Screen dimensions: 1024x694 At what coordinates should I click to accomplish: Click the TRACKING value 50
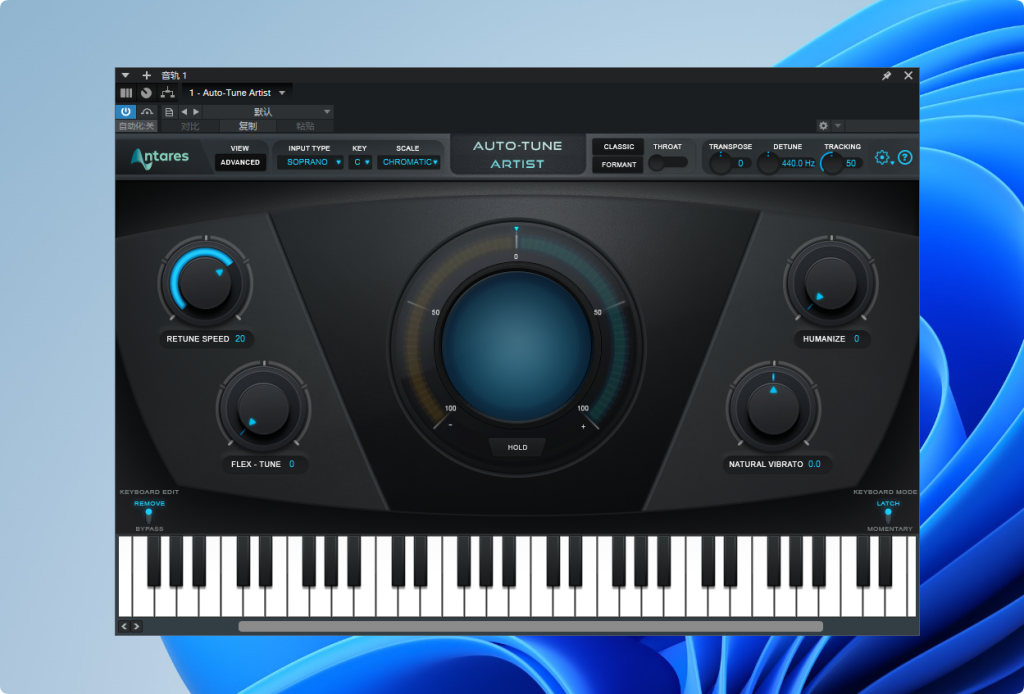pyautogui.click(x=851, y=163)
